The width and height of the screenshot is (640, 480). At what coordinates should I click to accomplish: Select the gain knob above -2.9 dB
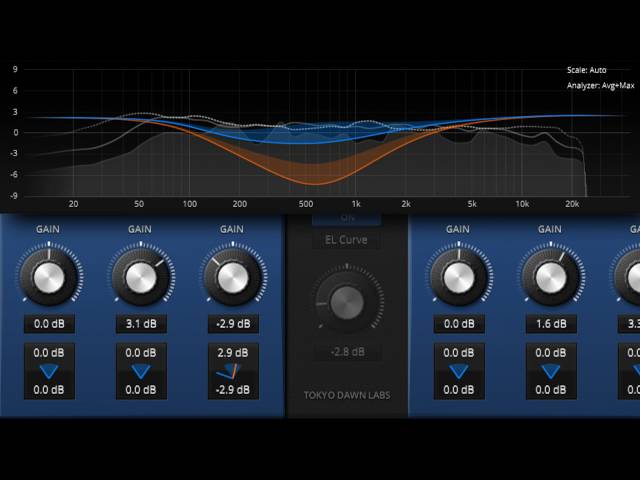pos(233,278)
